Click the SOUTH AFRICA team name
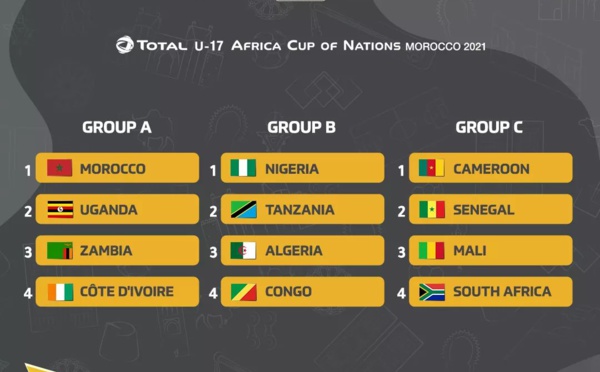This screenshot has height=372, width=600. pos(502,292)
